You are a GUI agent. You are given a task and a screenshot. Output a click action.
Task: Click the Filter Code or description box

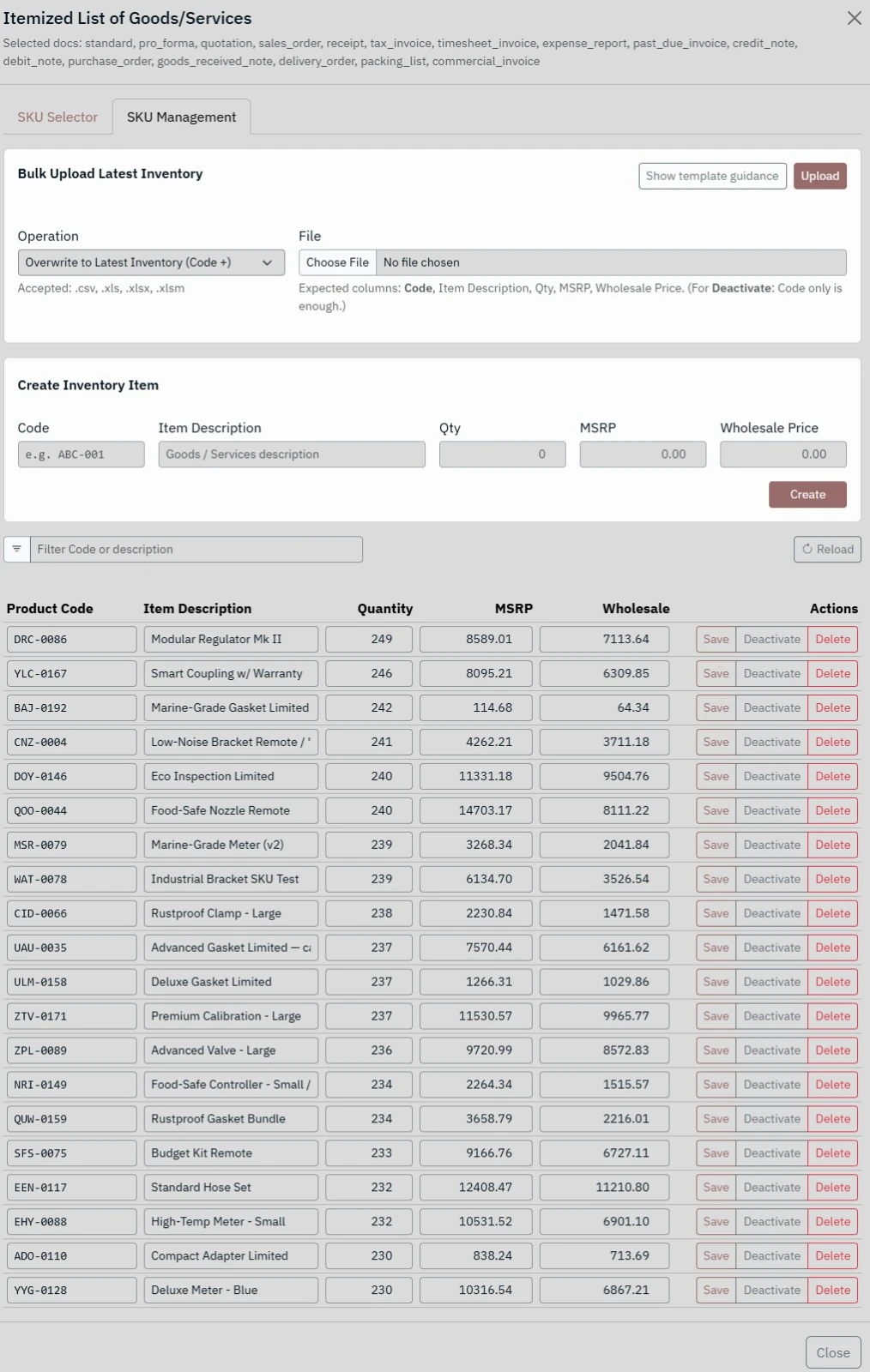[x=196, y=549]
